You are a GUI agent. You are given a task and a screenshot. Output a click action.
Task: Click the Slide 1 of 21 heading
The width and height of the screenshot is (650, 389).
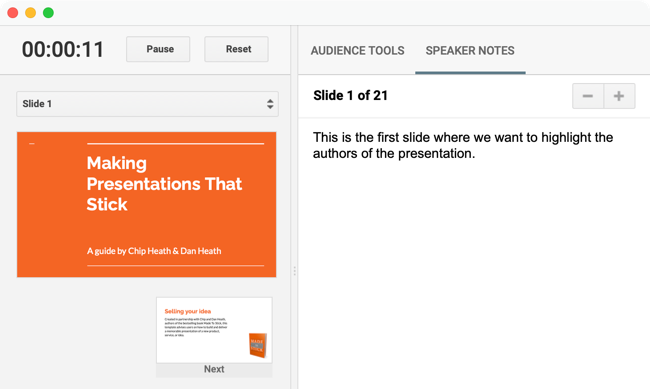350,95
